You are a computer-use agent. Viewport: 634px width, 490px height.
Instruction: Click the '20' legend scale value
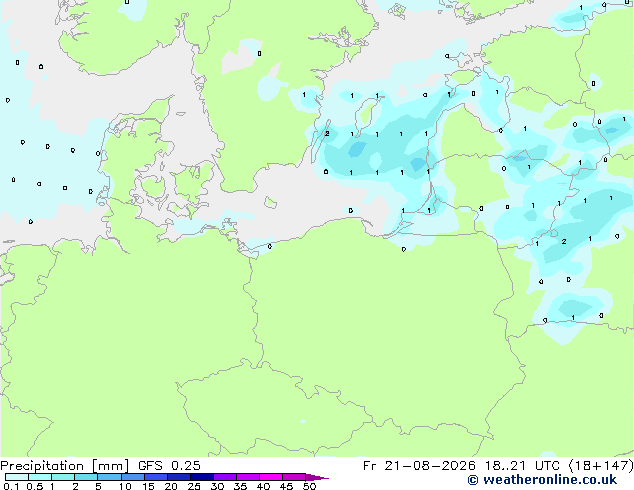pyautogui.click(x=171, y=486)
